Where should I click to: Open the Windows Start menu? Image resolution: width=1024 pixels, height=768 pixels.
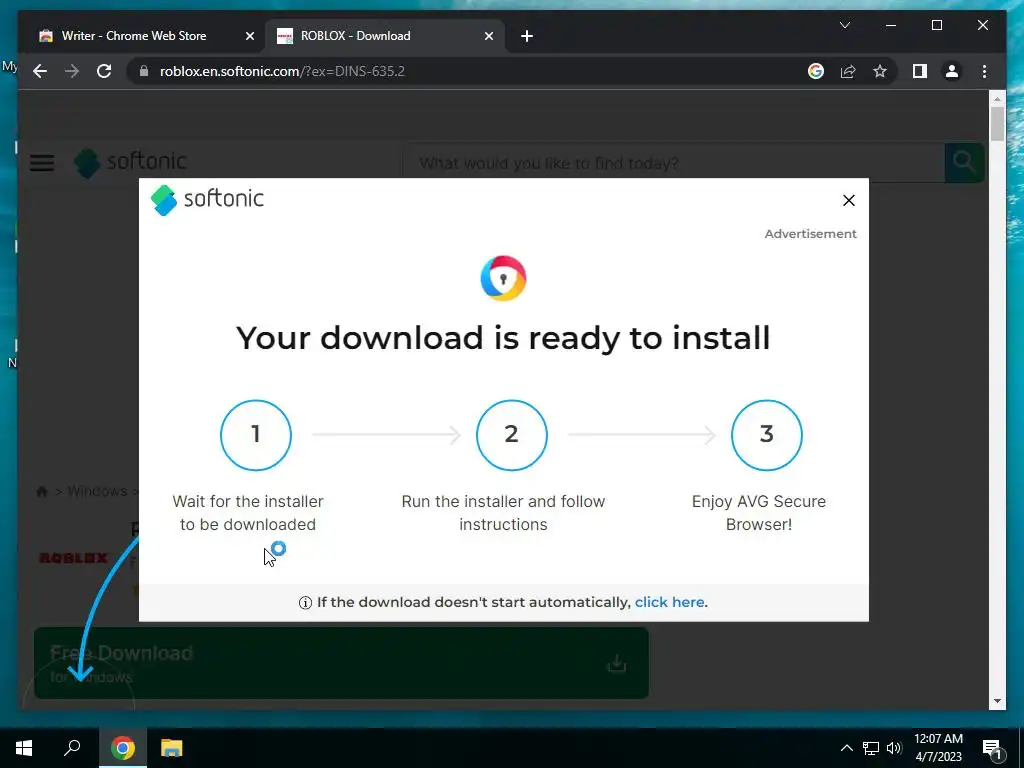click(x=24, y=748)
